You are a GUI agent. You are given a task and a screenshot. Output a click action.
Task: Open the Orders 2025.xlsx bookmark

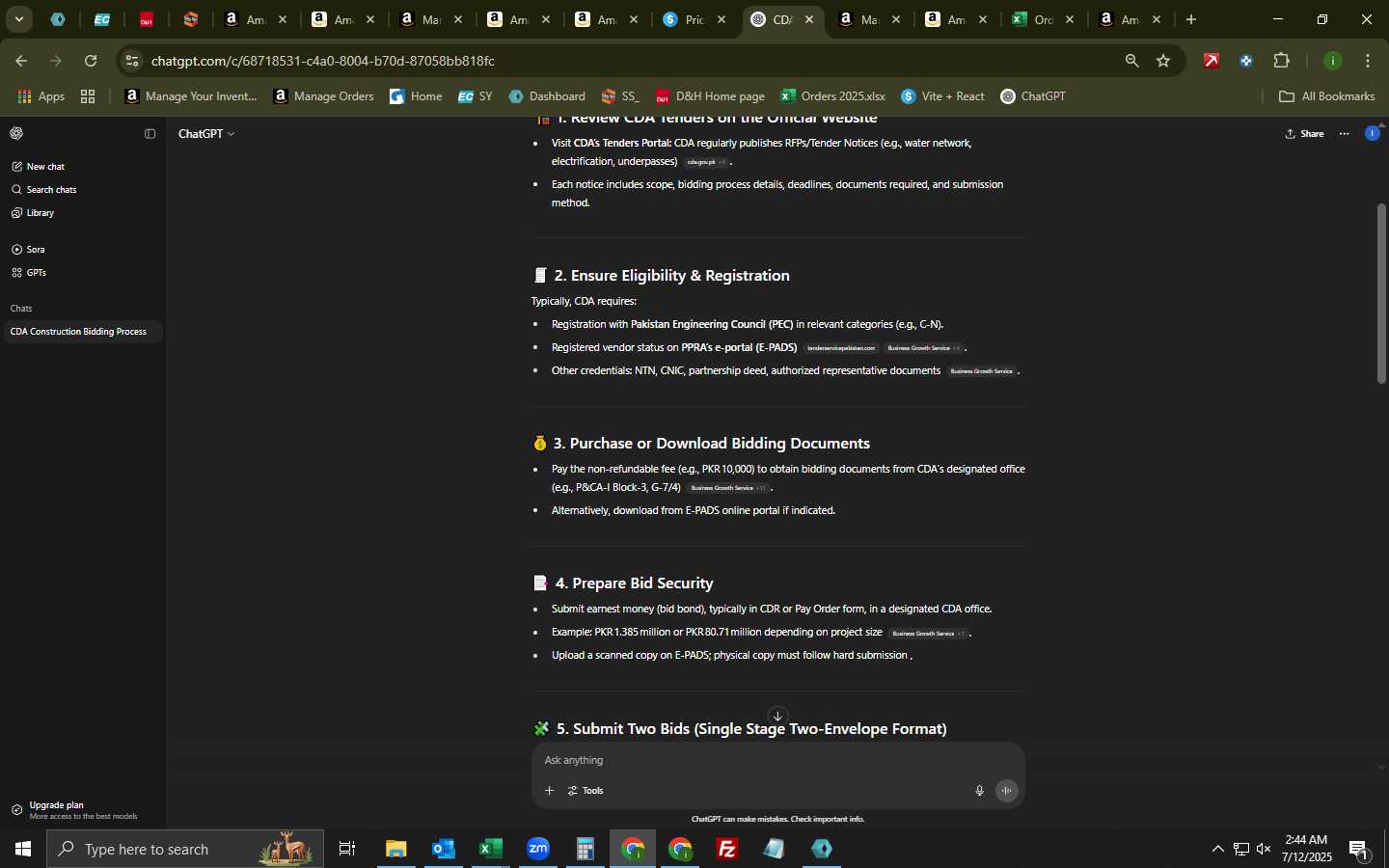(832, 96)
